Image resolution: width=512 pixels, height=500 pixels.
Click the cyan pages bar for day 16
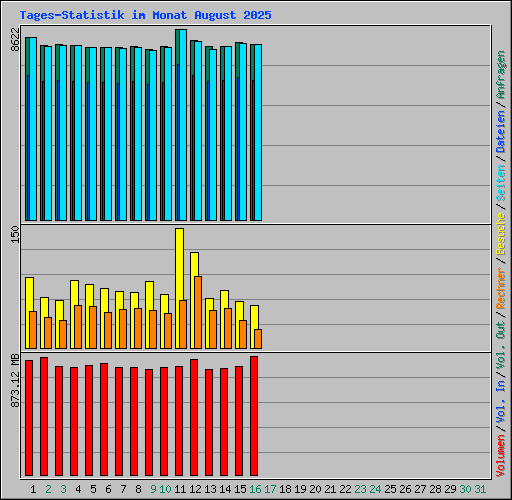258,132
